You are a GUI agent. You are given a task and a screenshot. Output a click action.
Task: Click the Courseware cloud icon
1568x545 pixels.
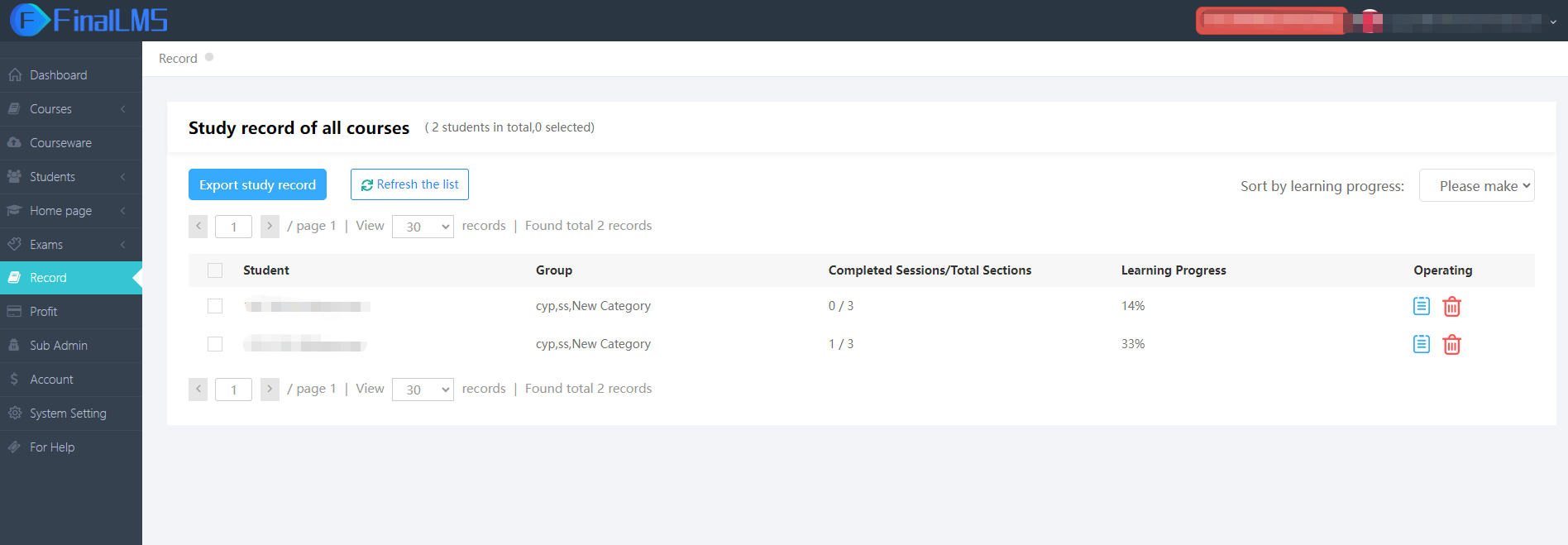click(14, 143)
